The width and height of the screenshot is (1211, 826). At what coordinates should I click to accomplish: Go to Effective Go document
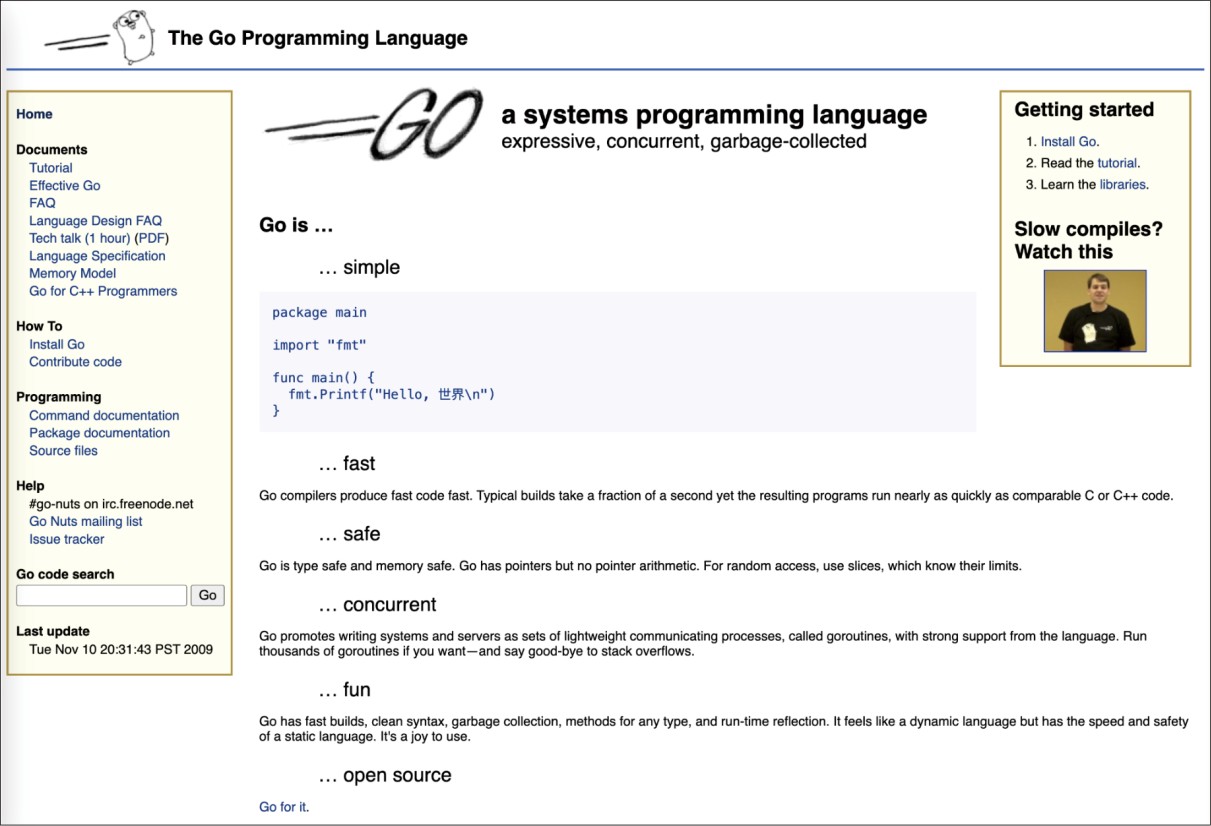[64, 186]
